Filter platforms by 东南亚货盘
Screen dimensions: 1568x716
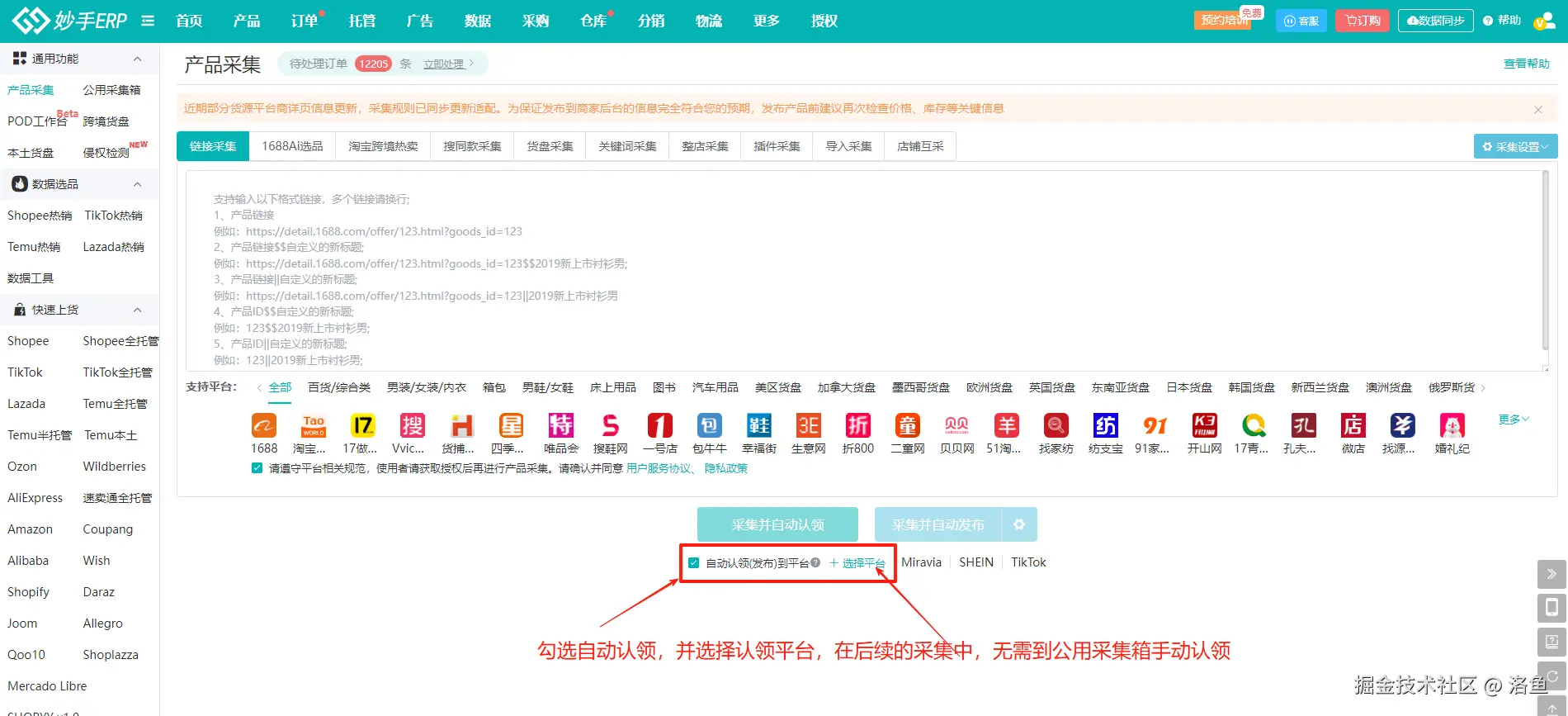coord(1120,387)
